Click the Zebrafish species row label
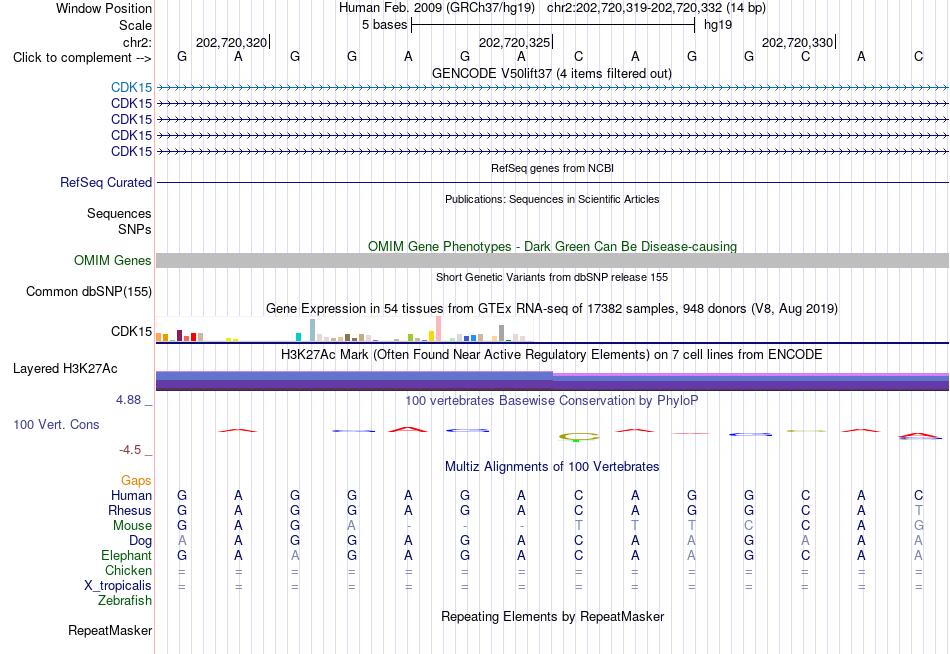This screenshot has height=654, width=950. click(125, 601)
